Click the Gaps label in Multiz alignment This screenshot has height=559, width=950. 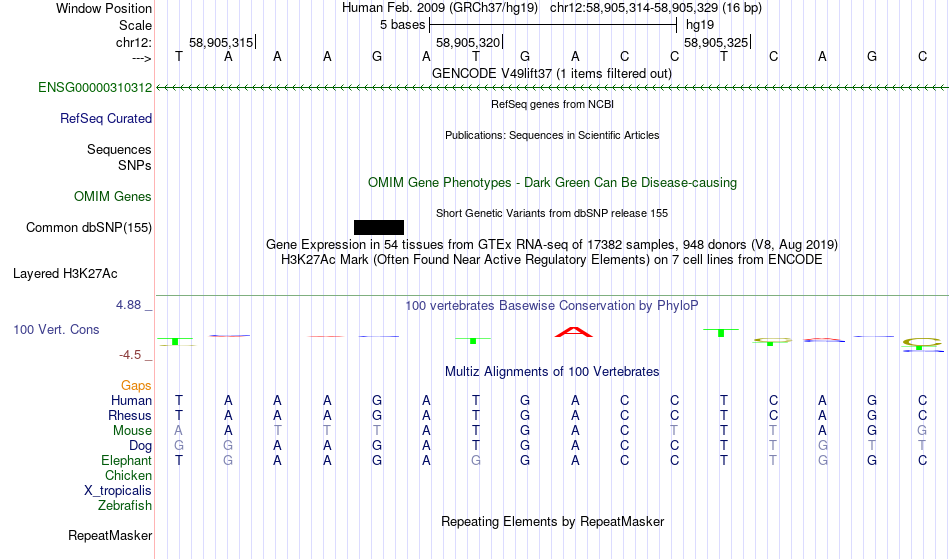tap(136, 385)
